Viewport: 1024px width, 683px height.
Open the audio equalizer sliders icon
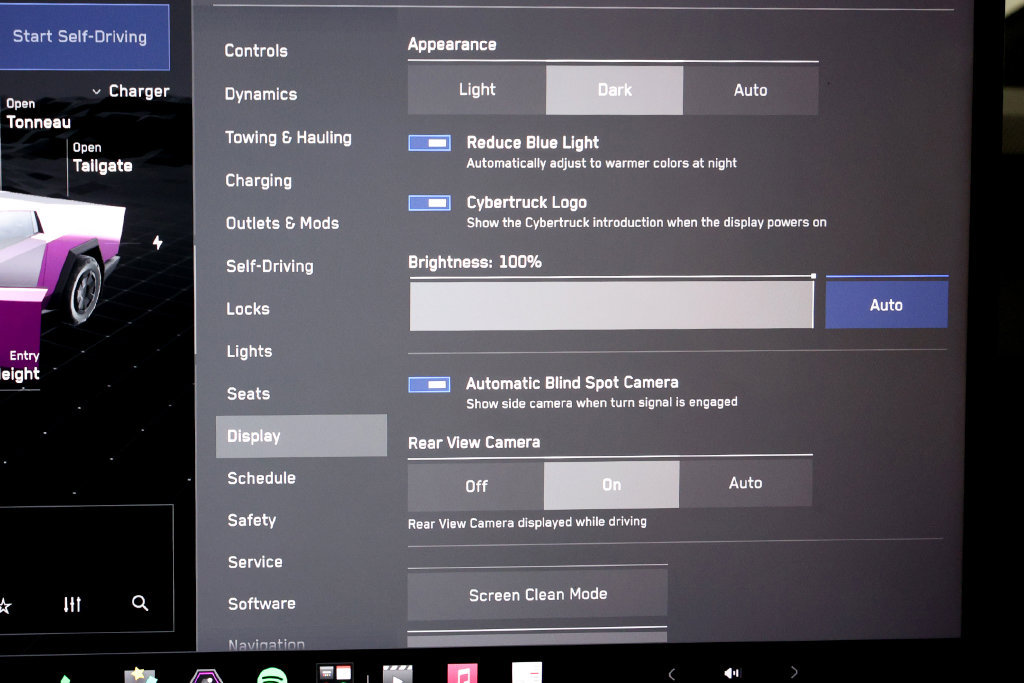[x=72, y=604]
